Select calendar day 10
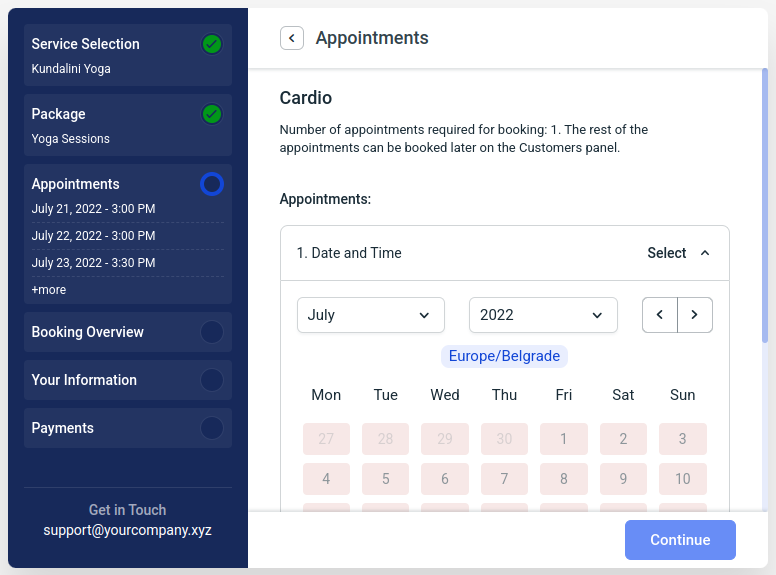Viewport: 776px width, 575px height. tap(682, 479)
